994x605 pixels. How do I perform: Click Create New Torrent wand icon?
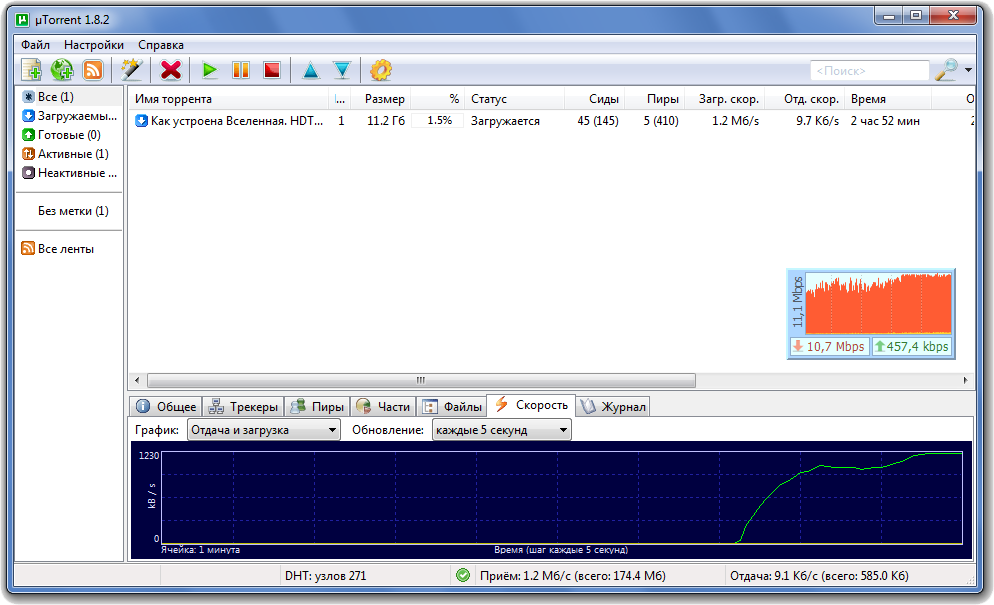[132, 70]
